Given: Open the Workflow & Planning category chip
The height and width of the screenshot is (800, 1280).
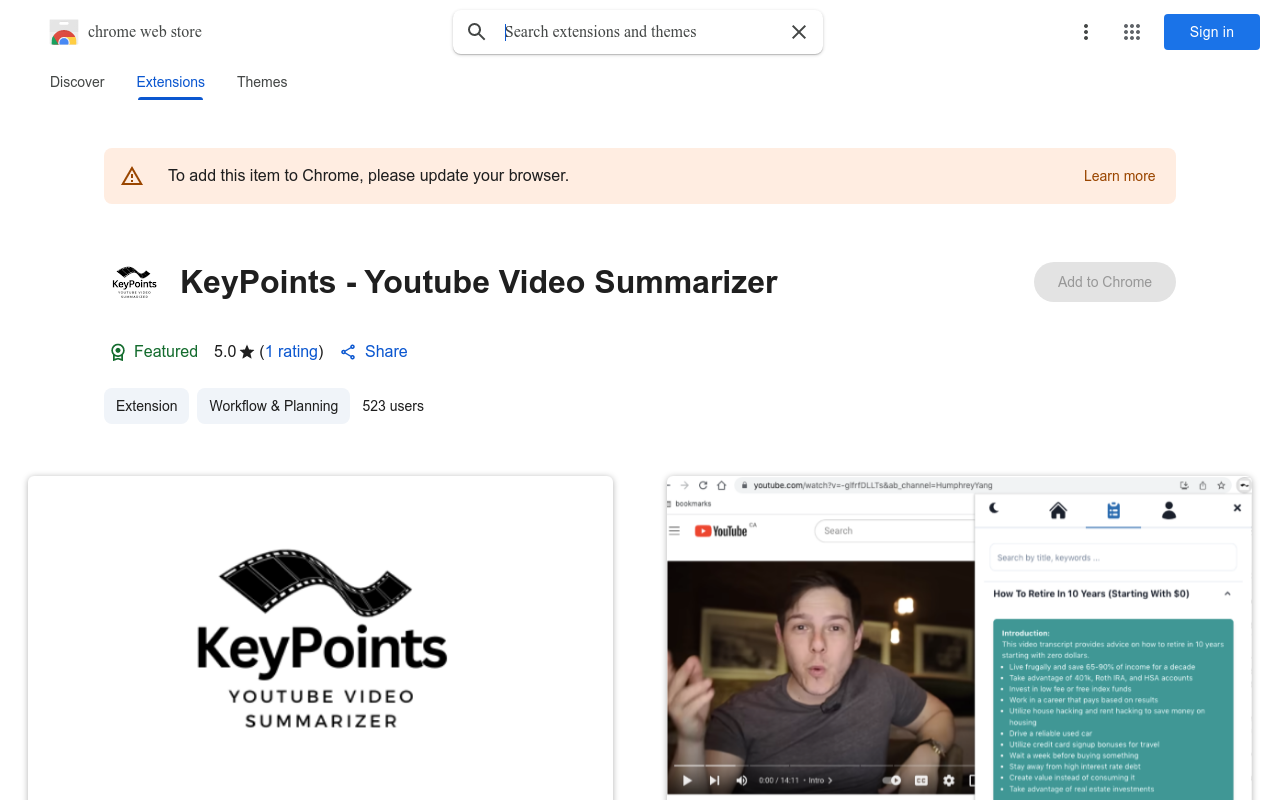Looking at the screenshot, I should (274, 406).
